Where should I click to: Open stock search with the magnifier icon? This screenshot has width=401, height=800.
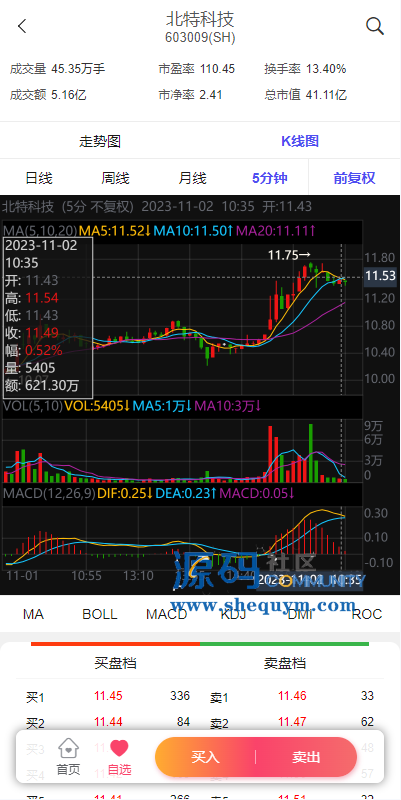tap(375, 26)
